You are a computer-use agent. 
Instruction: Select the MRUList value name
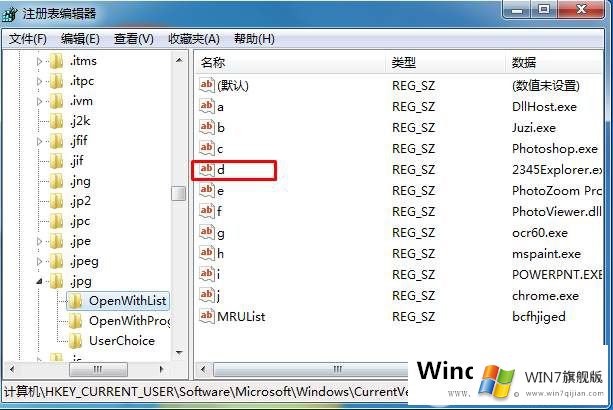(x=241, y=317)
